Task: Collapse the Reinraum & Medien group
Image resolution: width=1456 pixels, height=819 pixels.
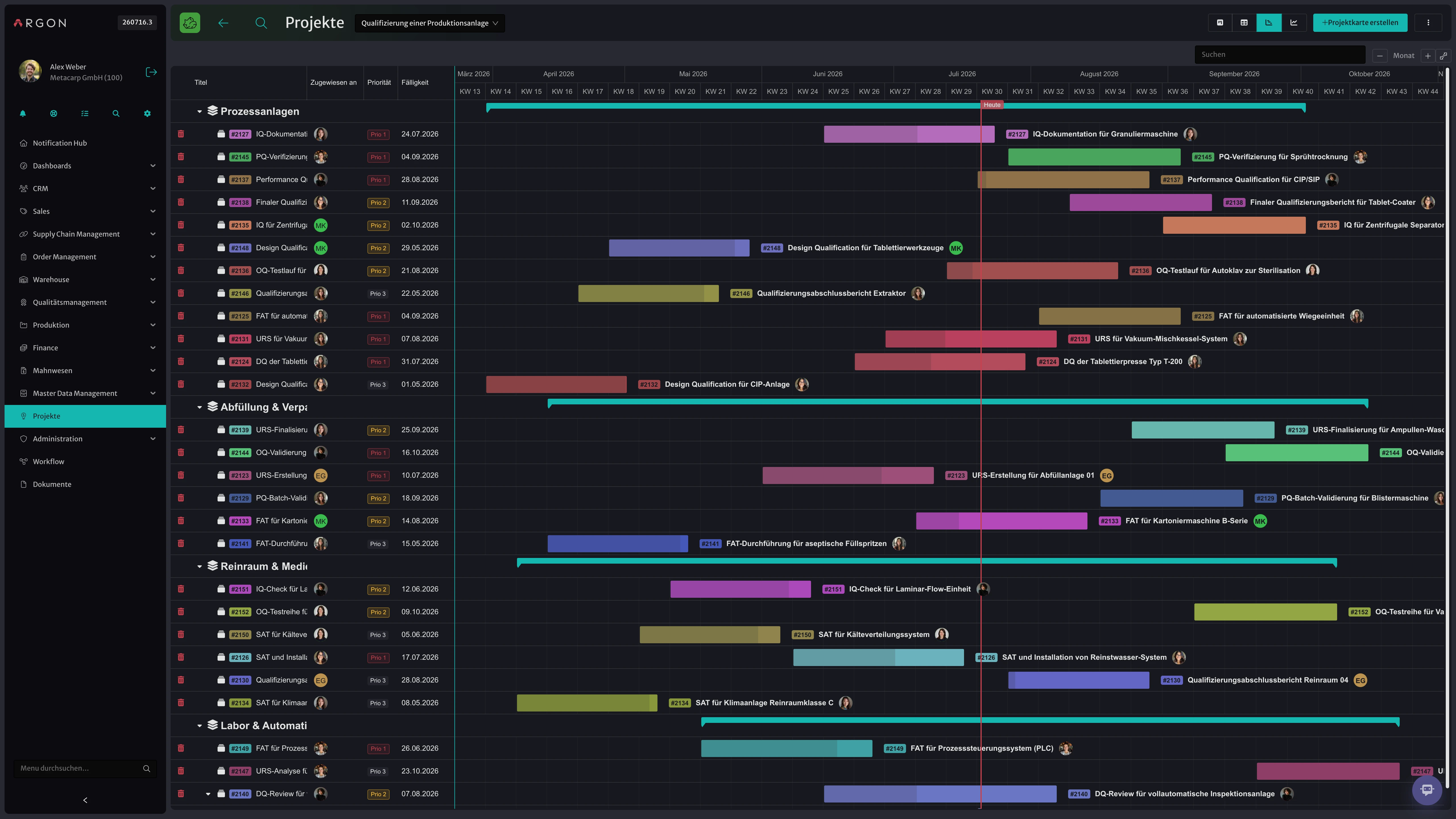Action: pyautogui.click(x=200, y=566)
